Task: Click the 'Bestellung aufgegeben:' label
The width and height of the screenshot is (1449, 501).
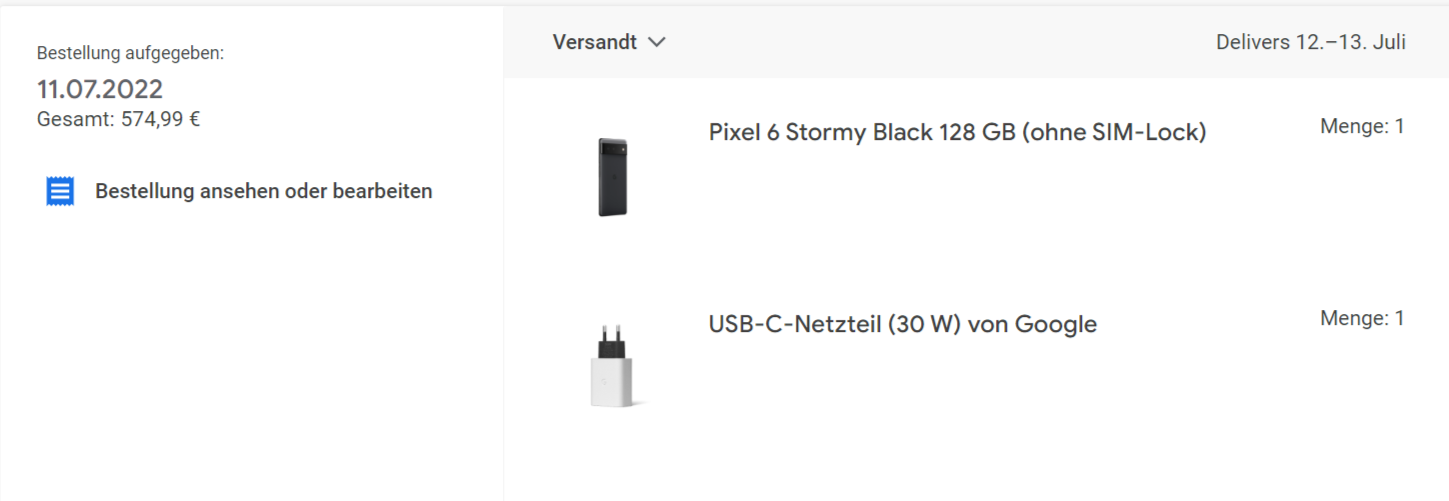Action: coord(130,53)
